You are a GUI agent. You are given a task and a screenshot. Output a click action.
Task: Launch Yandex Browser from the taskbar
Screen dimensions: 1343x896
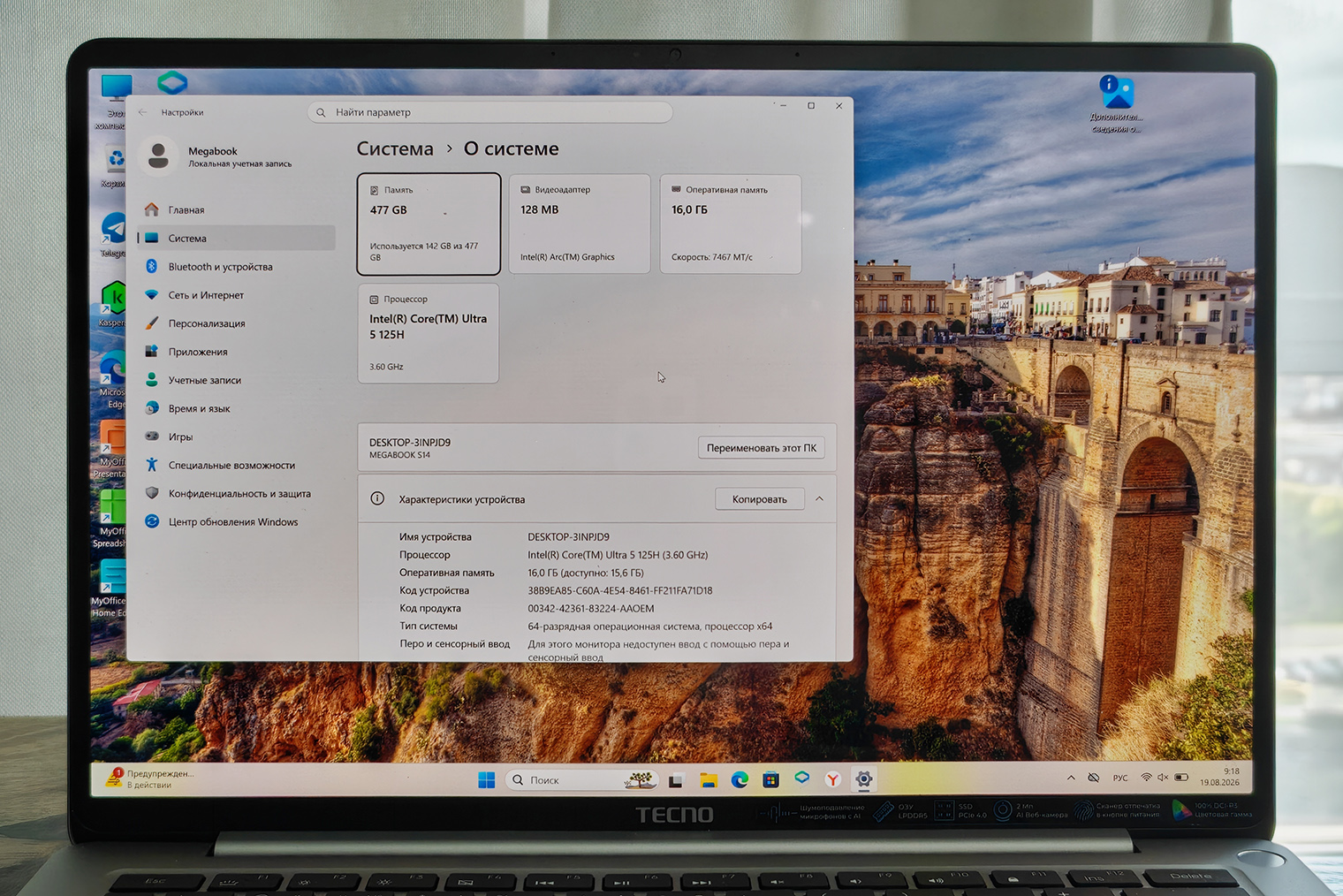point(832,779)
